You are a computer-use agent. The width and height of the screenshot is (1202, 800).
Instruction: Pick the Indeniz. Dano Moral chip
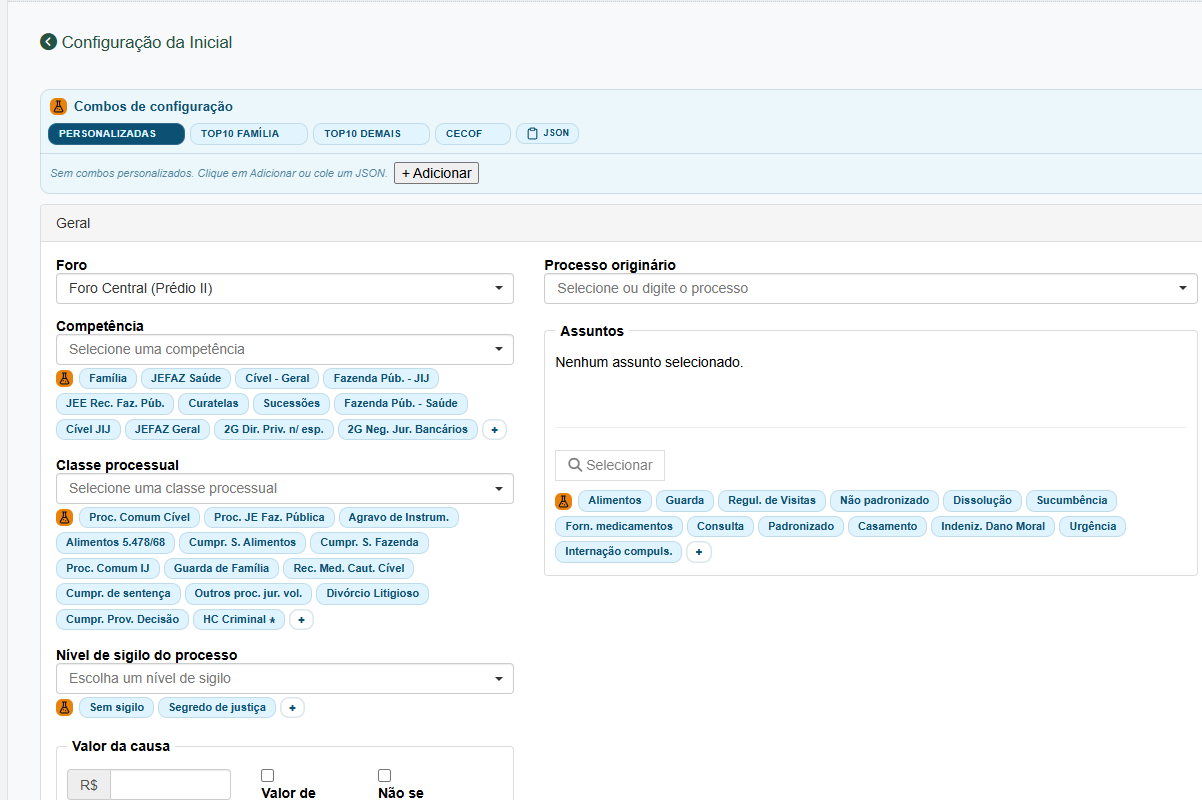tap(993, 526)
